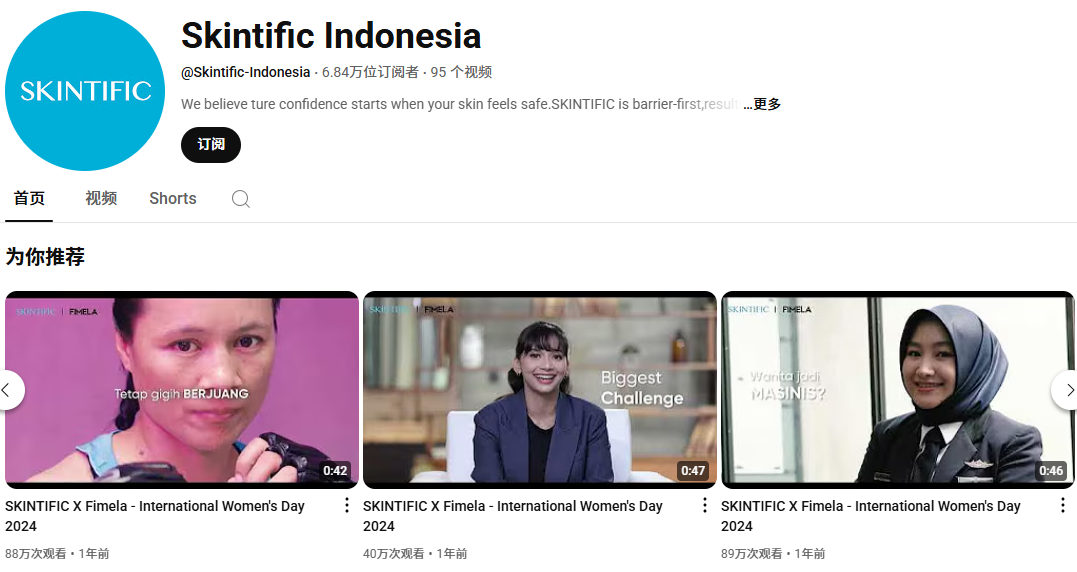Open more options menu for third video

click(1062, 506)
